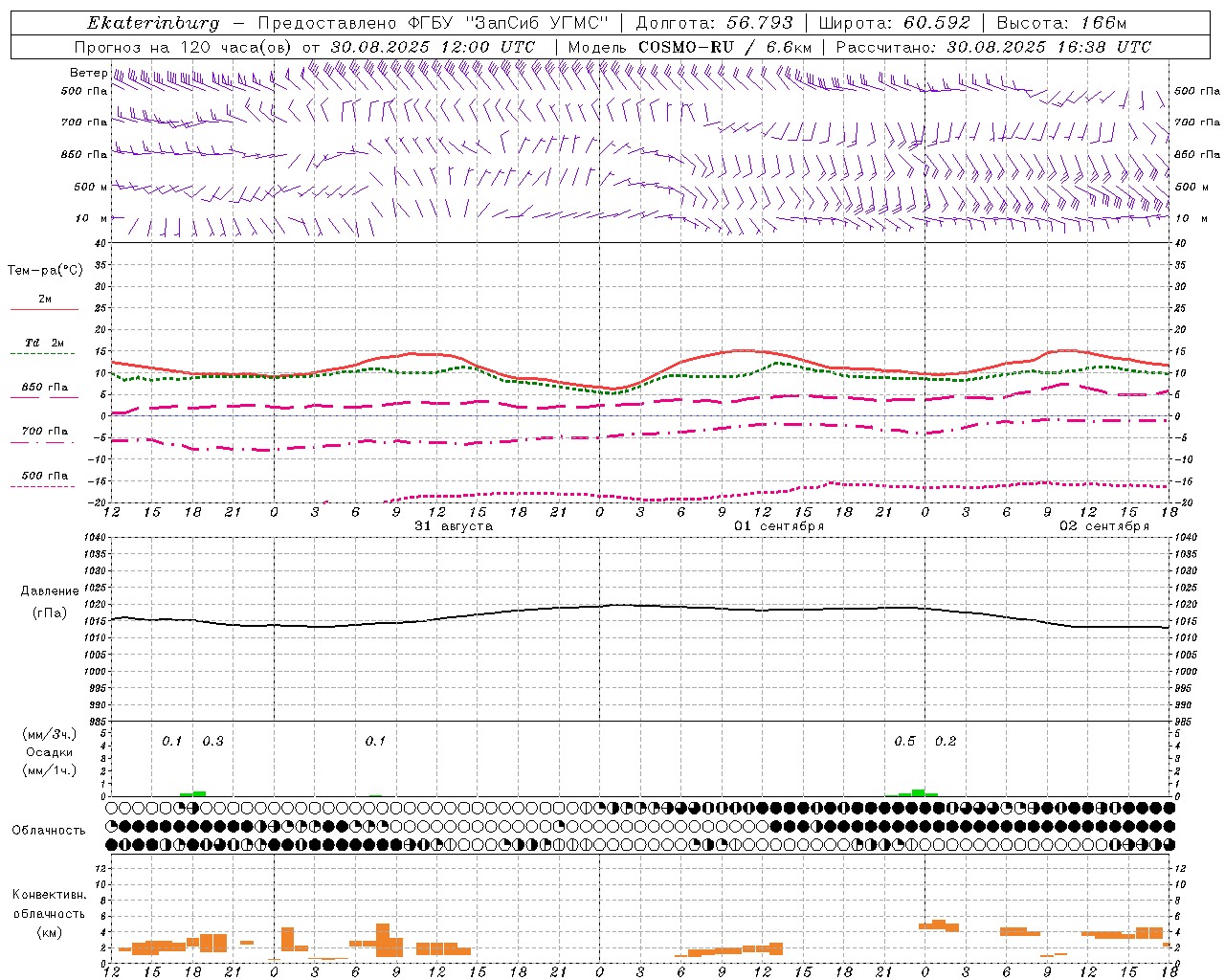
Task: Click the 500 гПа entry in the temperature legend
Action: 45,476
